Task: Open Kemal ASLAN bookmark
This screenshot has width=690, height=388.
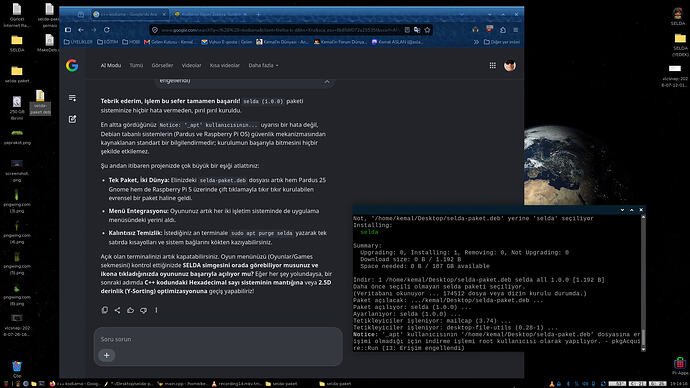Action: click(397, 42)
